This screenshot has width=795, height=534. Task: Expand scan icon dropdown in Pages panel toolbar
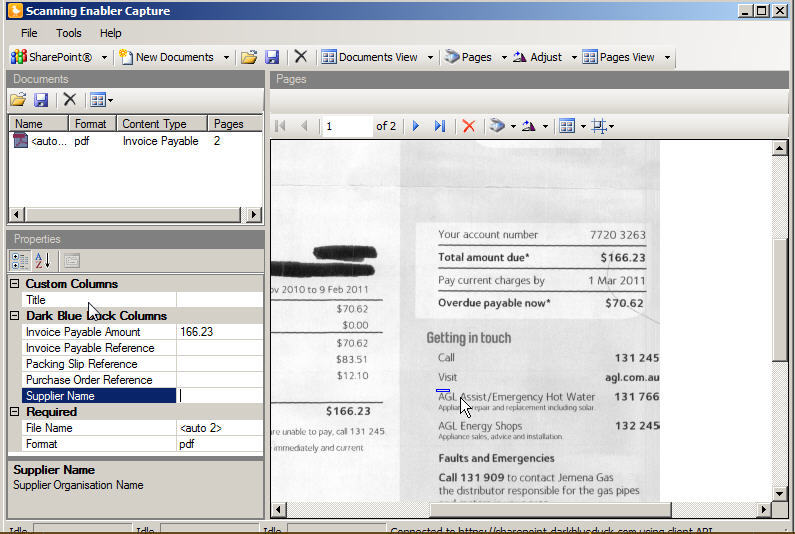[513, 126]
